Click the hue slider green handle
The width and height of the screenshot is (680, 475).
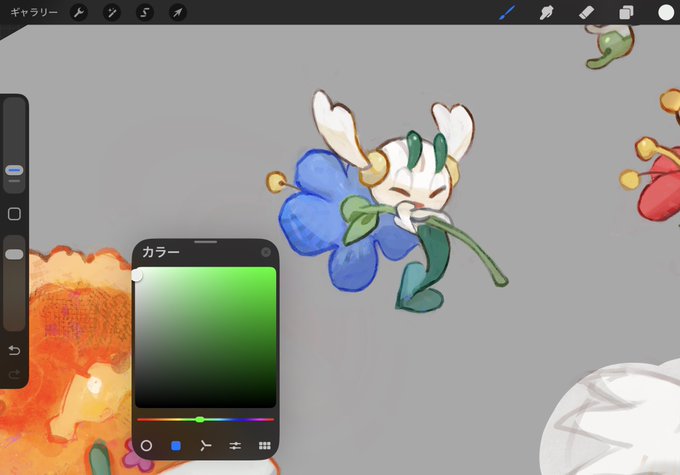(199, 419)
